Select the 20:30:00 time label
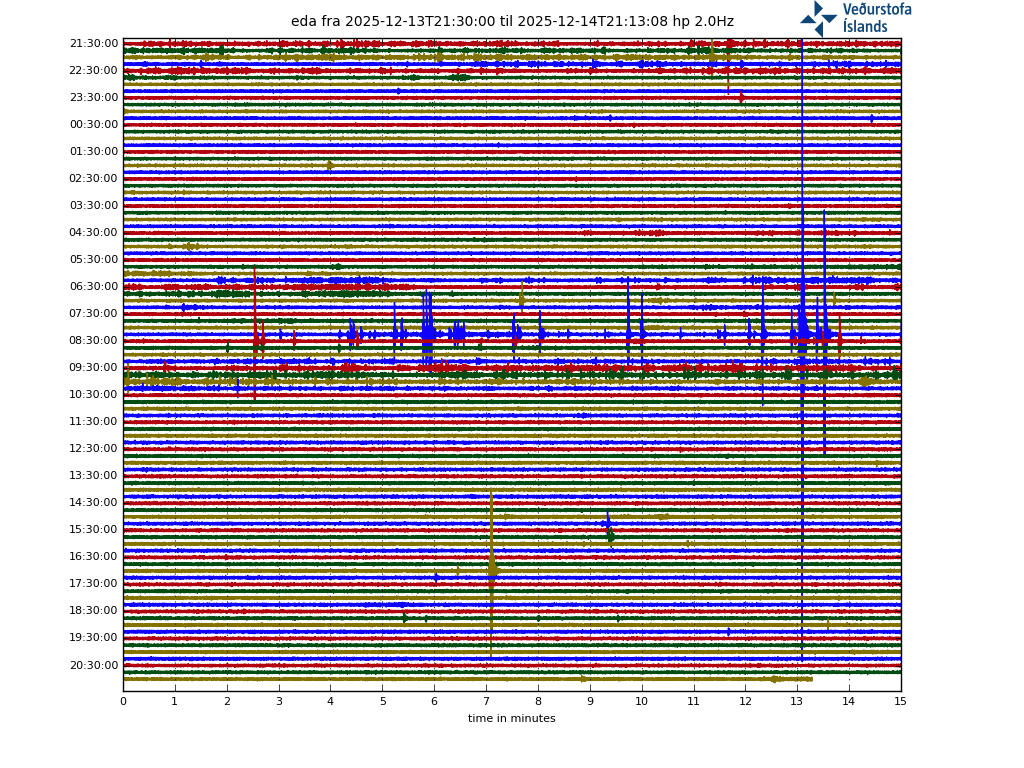Viewport: 1024px width, 768px height. [94, 665]
